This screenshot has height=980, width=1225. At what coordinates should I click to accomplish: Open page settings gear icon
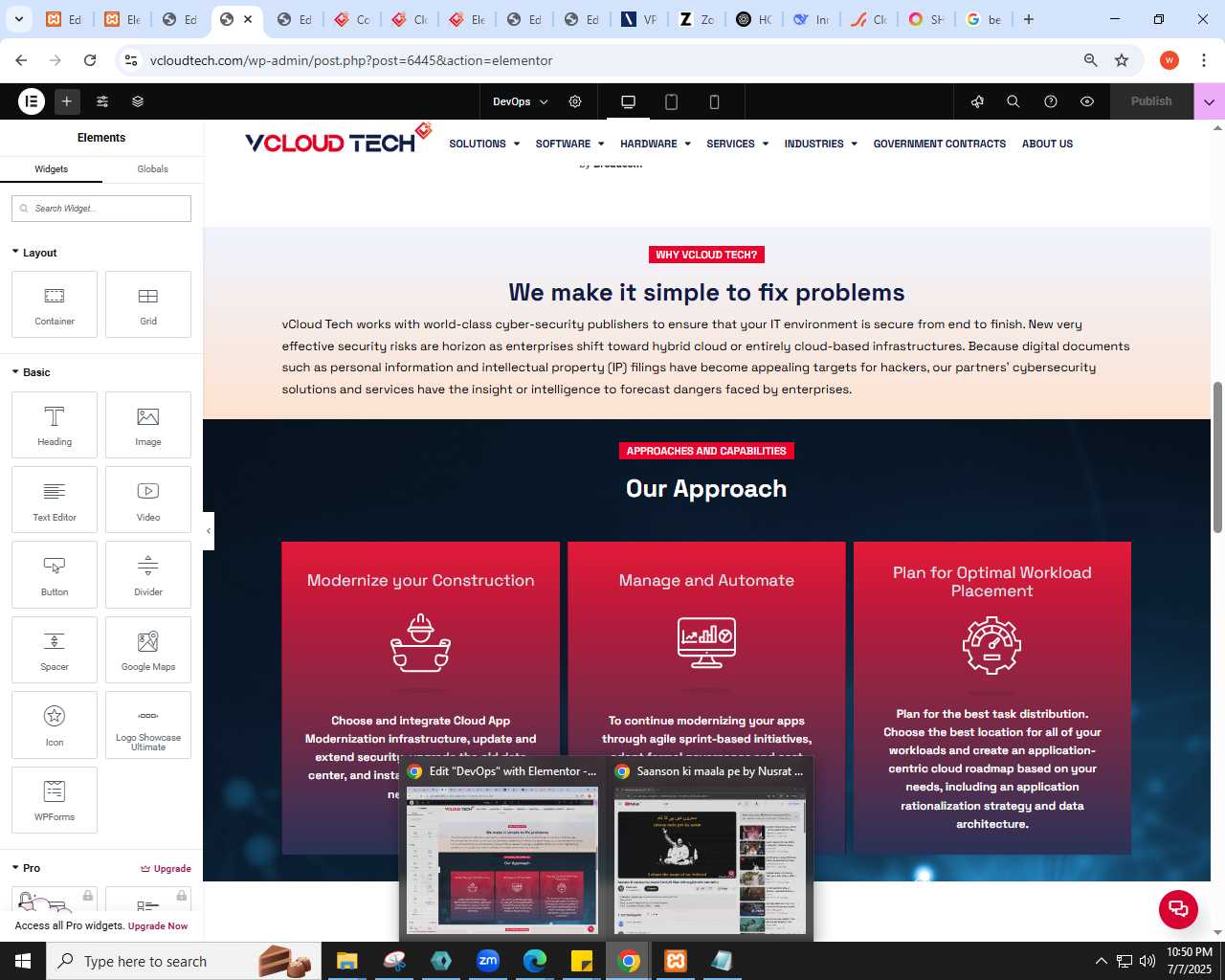(x=575, y=101)
